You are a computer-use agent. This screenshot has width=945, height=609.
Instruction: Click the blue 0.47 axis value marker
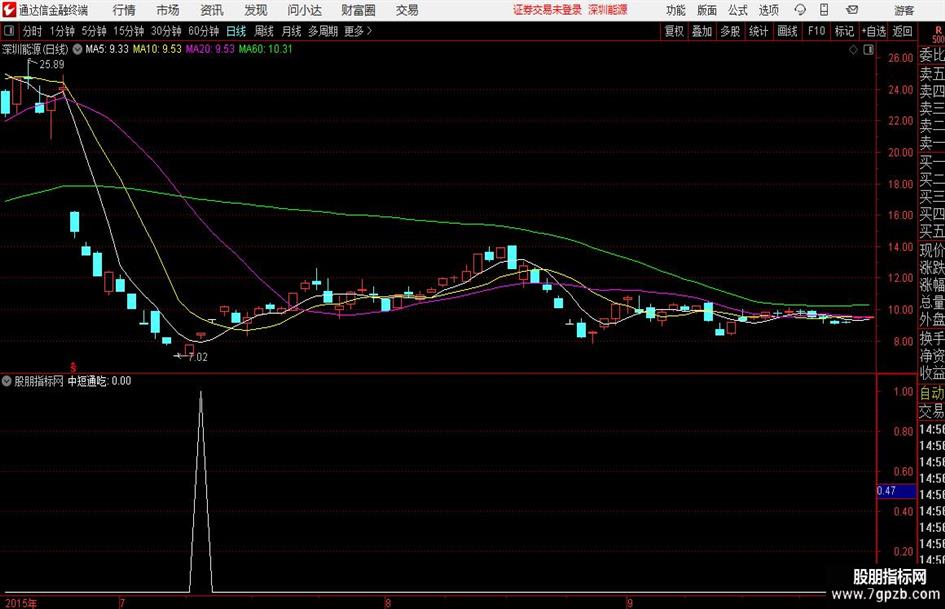pyautogui.click(x=896, y=491)
